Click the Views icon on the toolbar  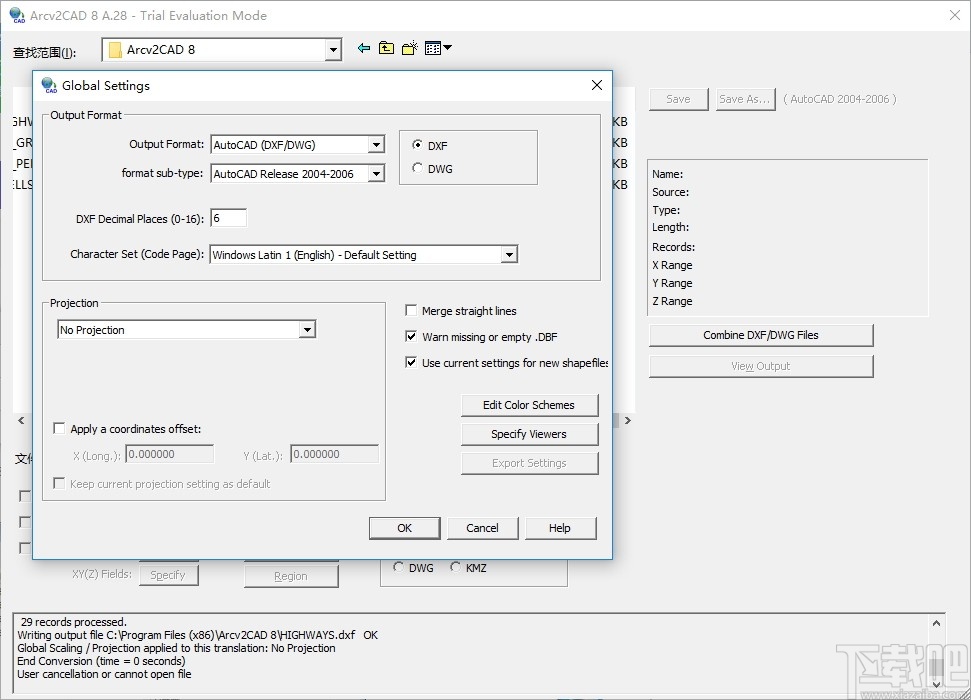[431, 47]
